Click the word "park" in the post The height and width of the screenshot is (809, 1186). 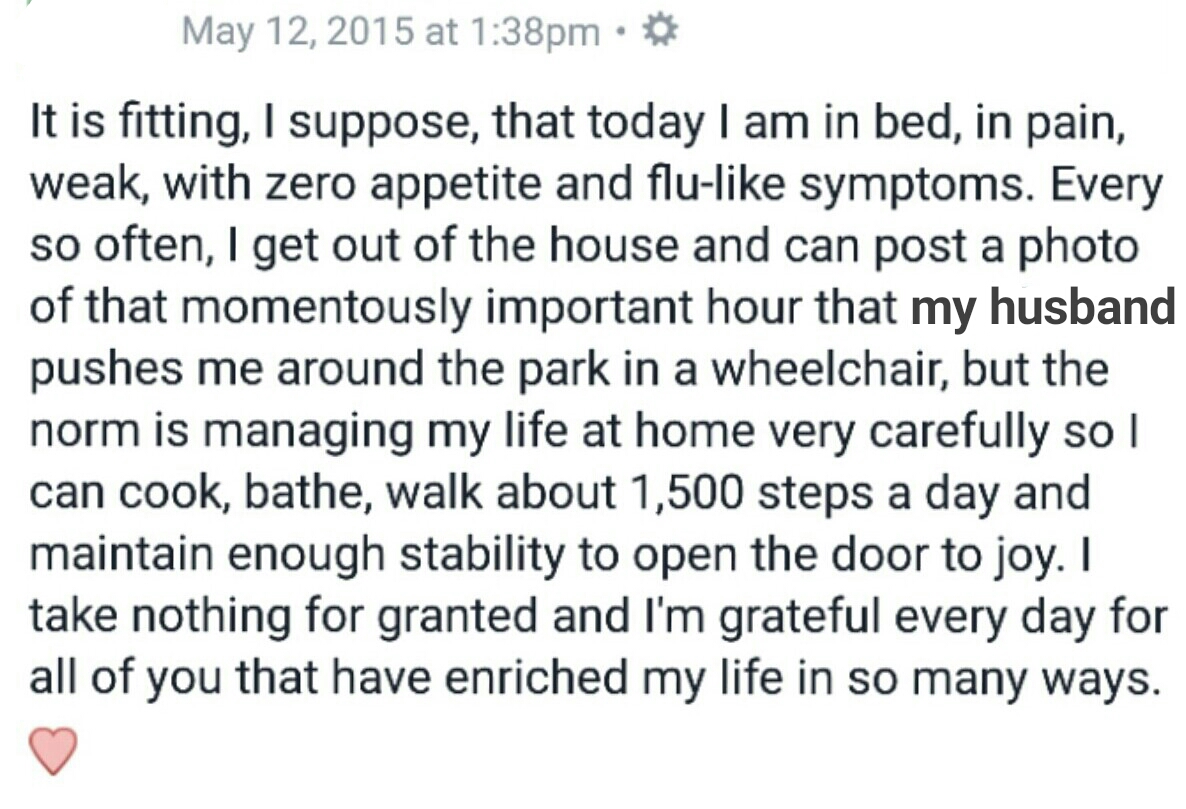pos(577,370)
